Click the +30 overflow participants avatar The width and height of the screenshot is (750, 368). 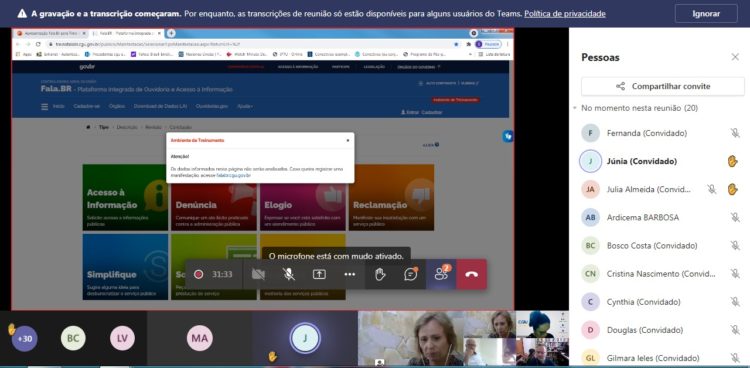coord(24,339)
